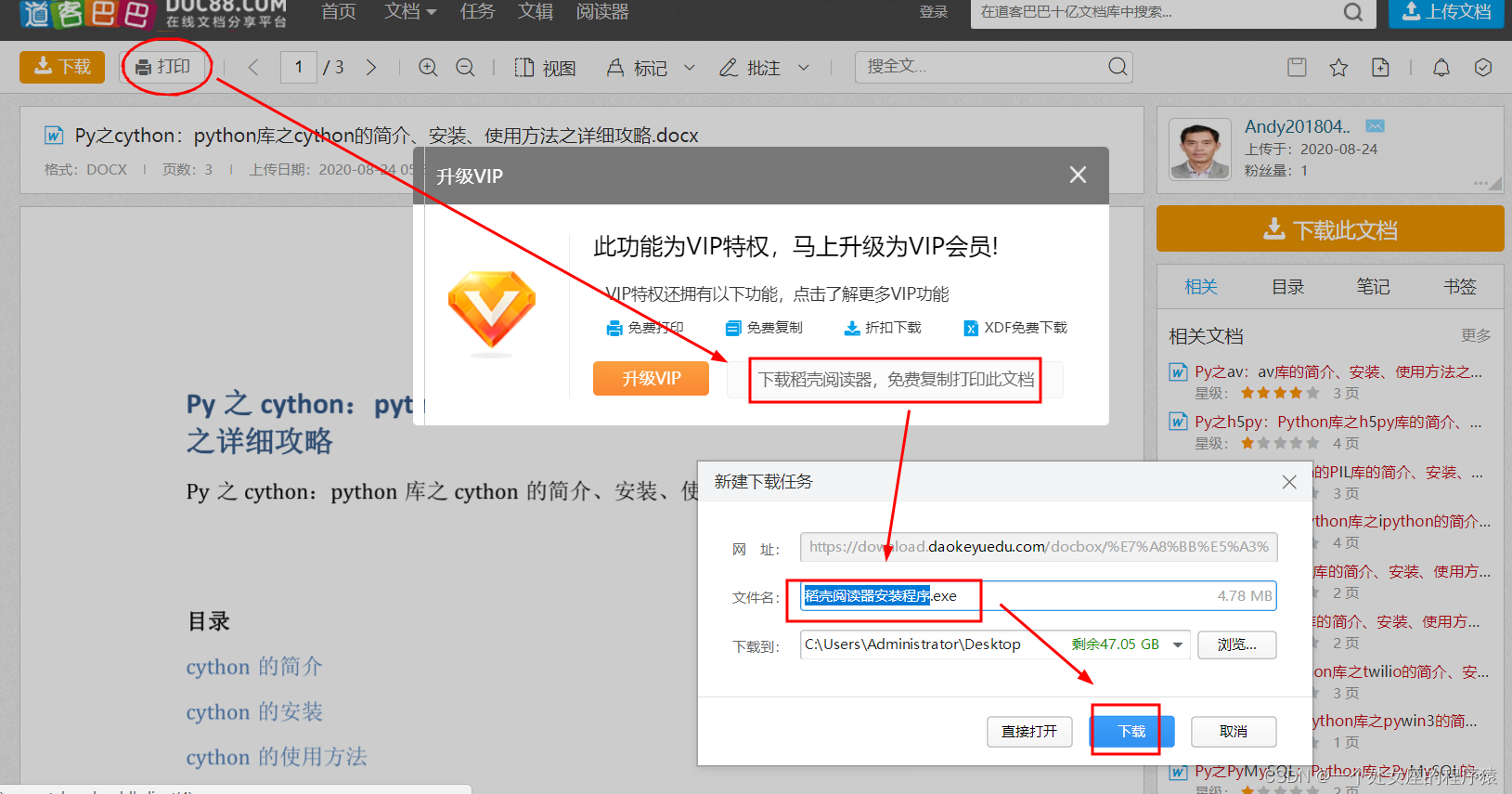Click the 打印 print button
The width and height of the screenshot is (1512, 794).
pos(163,67)
